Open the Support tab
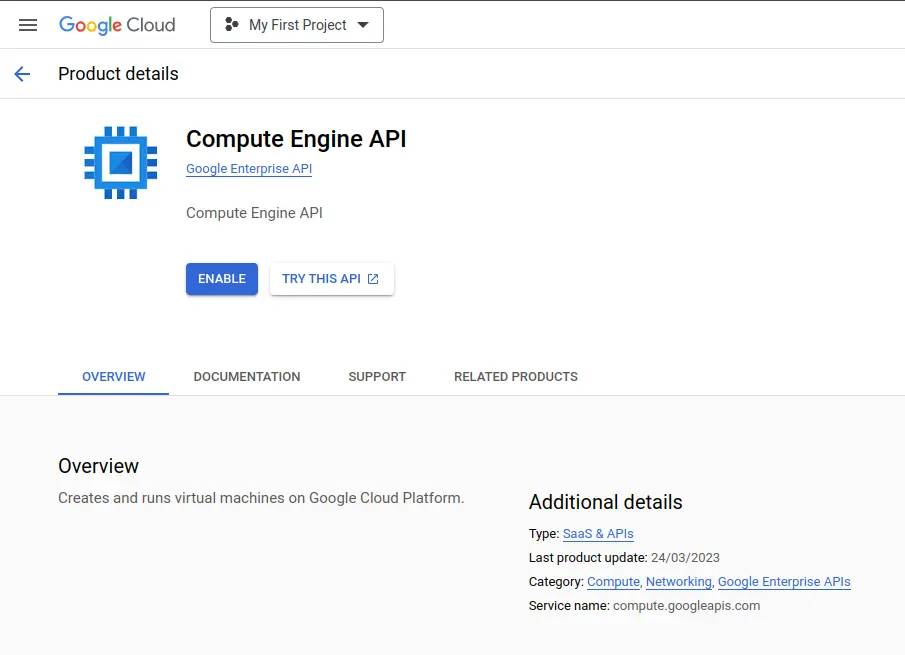The width and height of the screenshot is (905, 655). pos(377,377)
